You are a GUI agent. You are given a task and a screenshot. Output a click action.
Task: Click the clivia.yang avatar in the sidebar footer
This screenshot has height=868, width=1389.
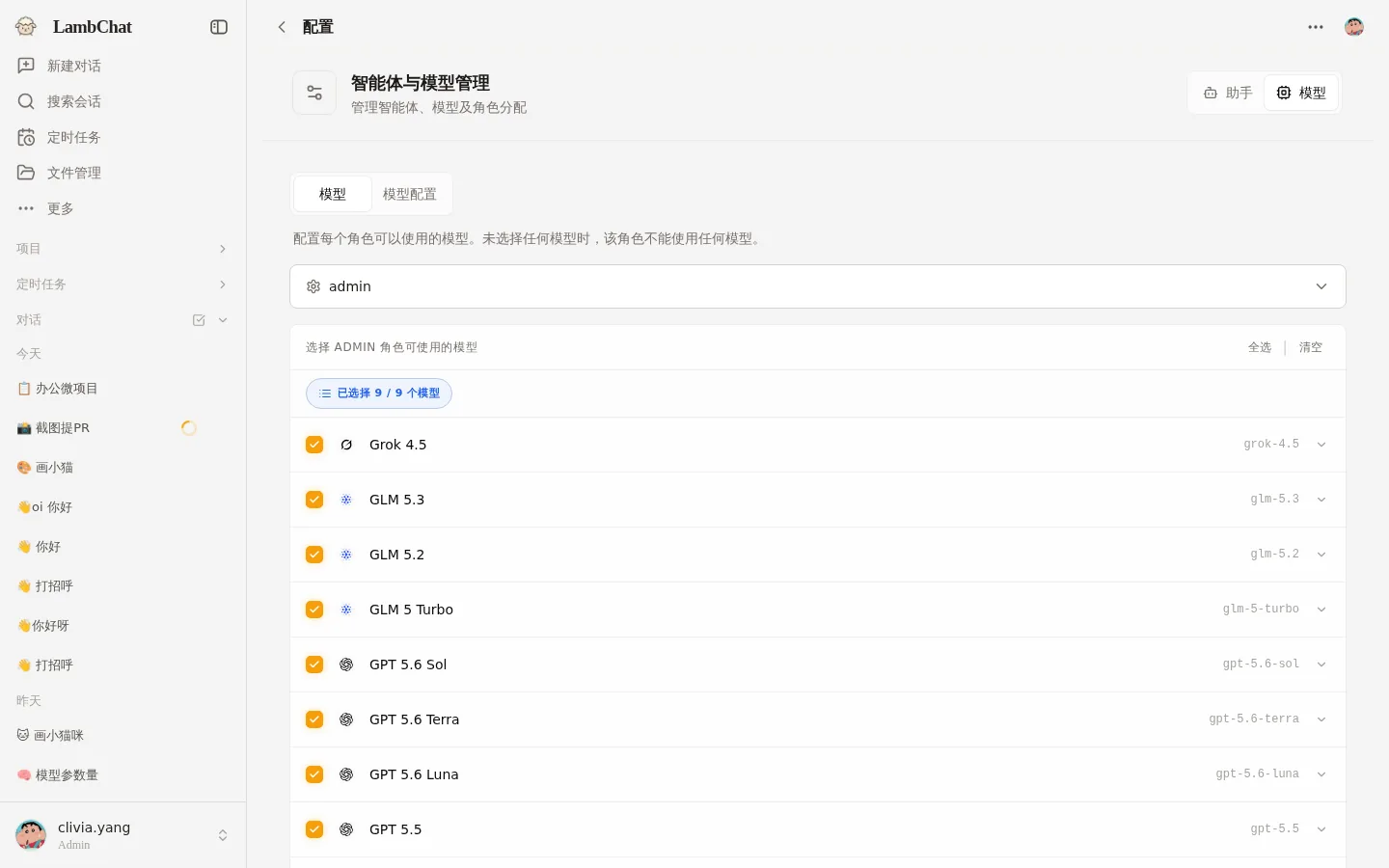click(31, 835)
